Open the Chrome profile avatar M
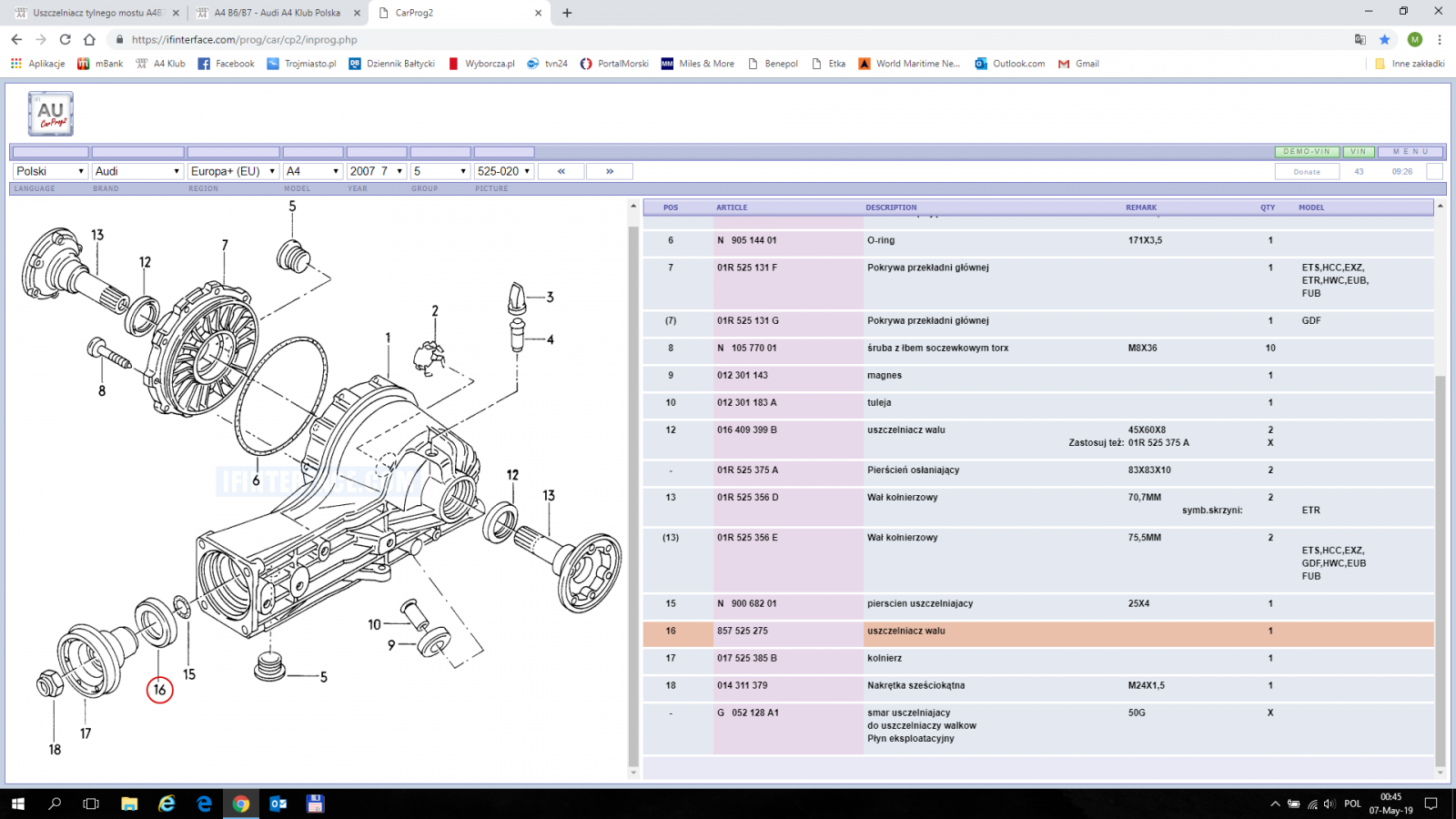 click(1414, 39)
